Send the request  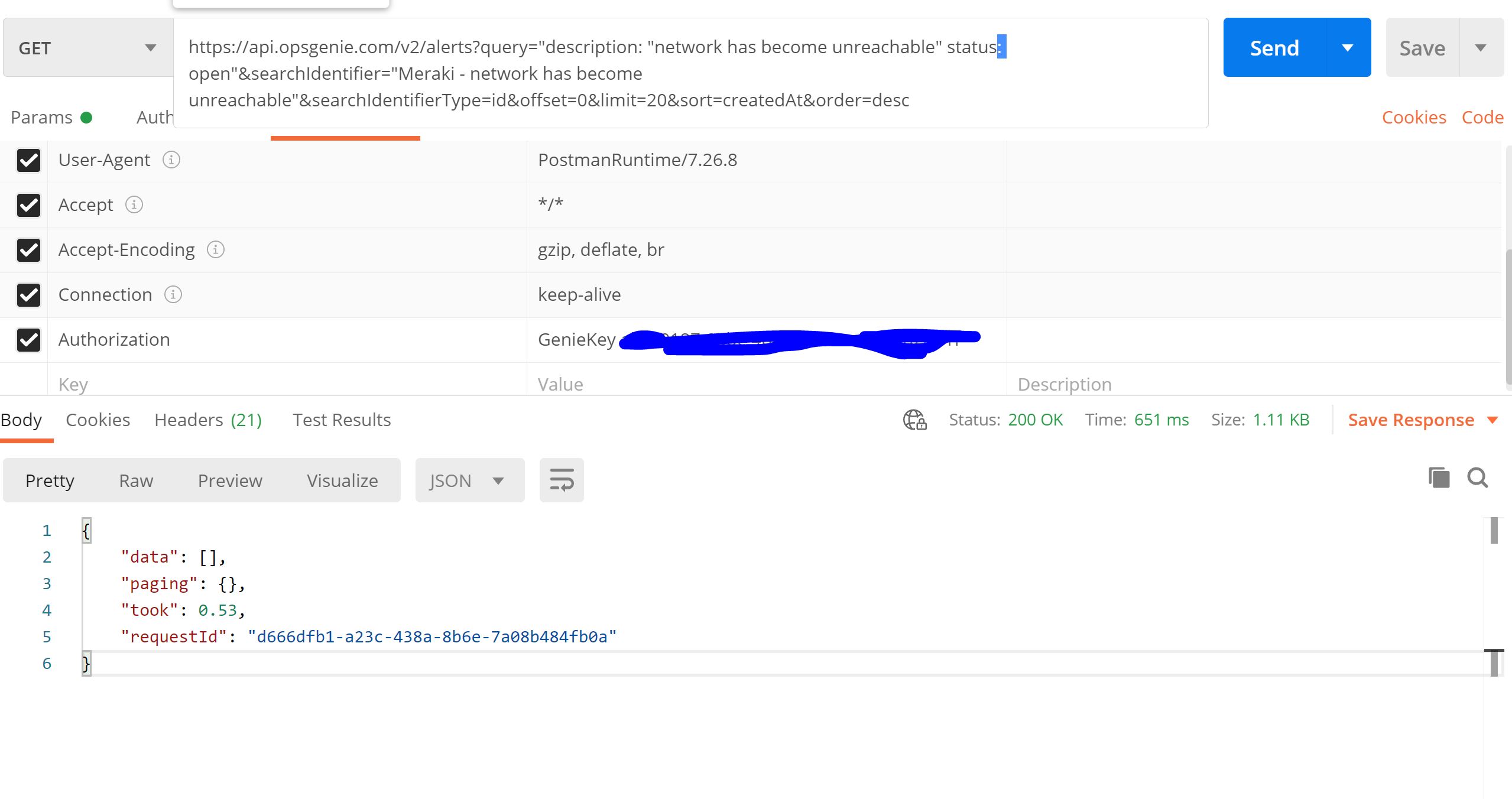coord(1274,47)
